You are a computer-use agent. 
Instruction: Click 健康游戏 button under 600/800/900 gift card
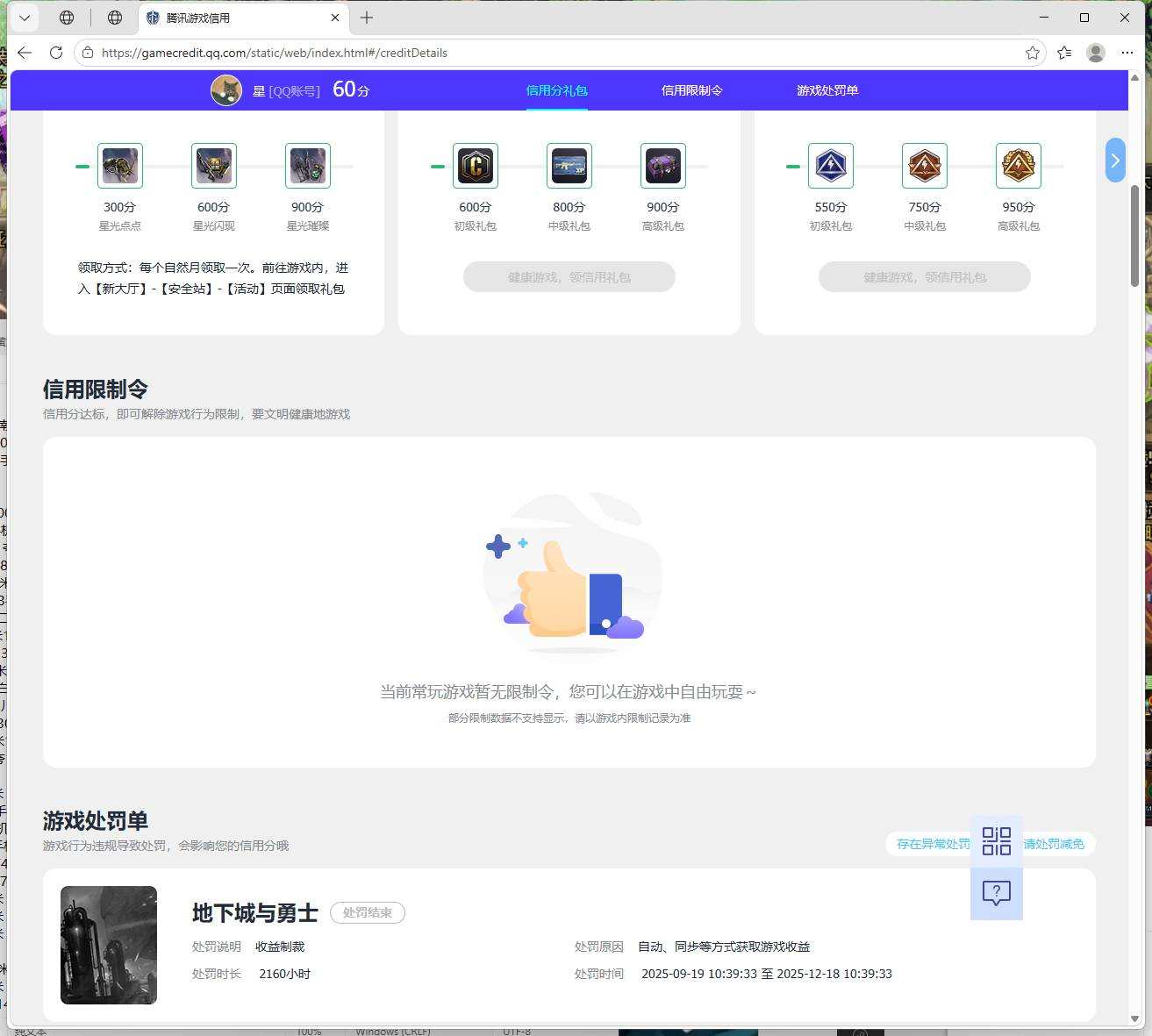569,277
